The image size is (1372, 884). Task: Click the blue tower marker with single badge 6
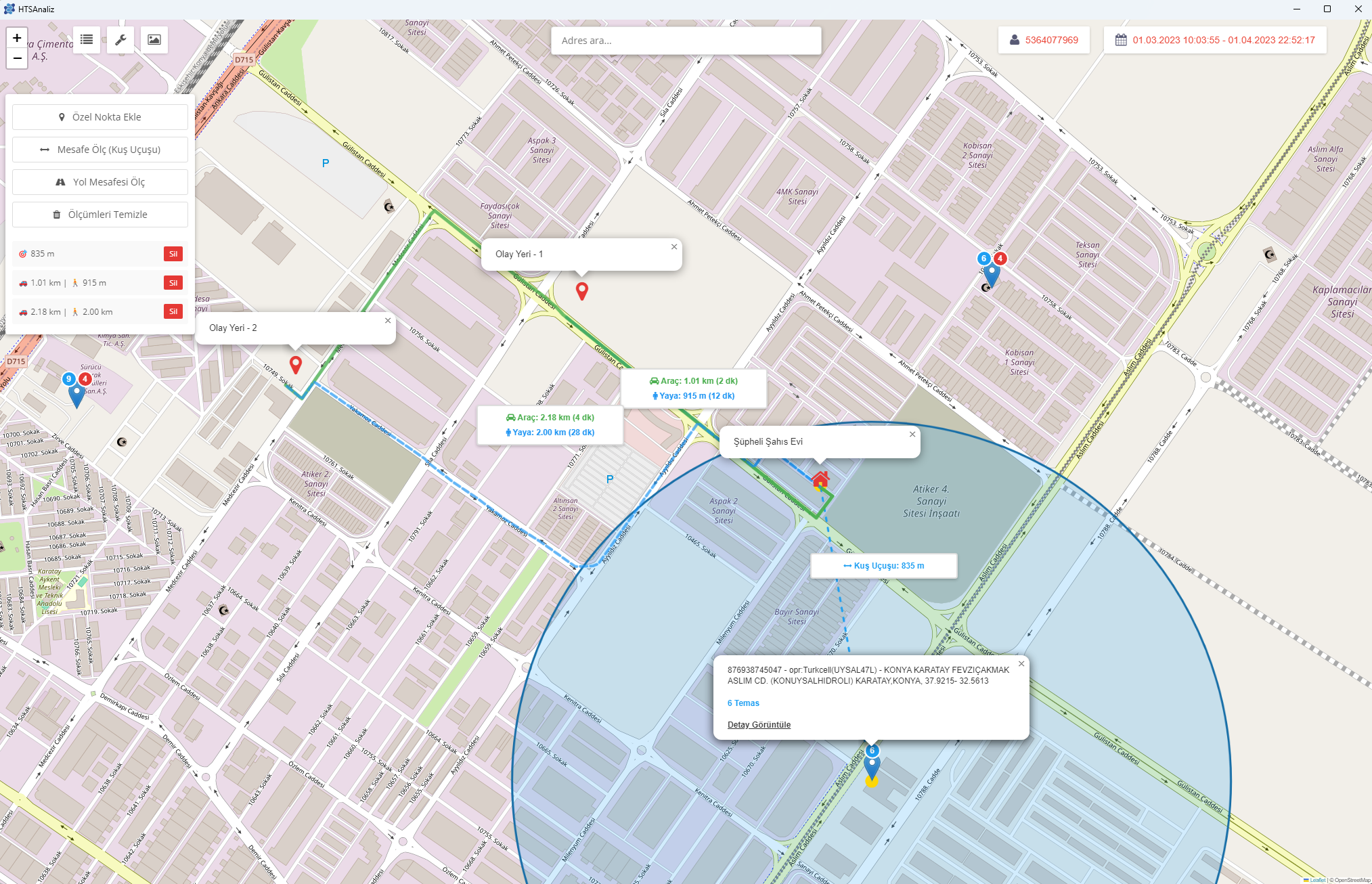[x=872, y=768]
